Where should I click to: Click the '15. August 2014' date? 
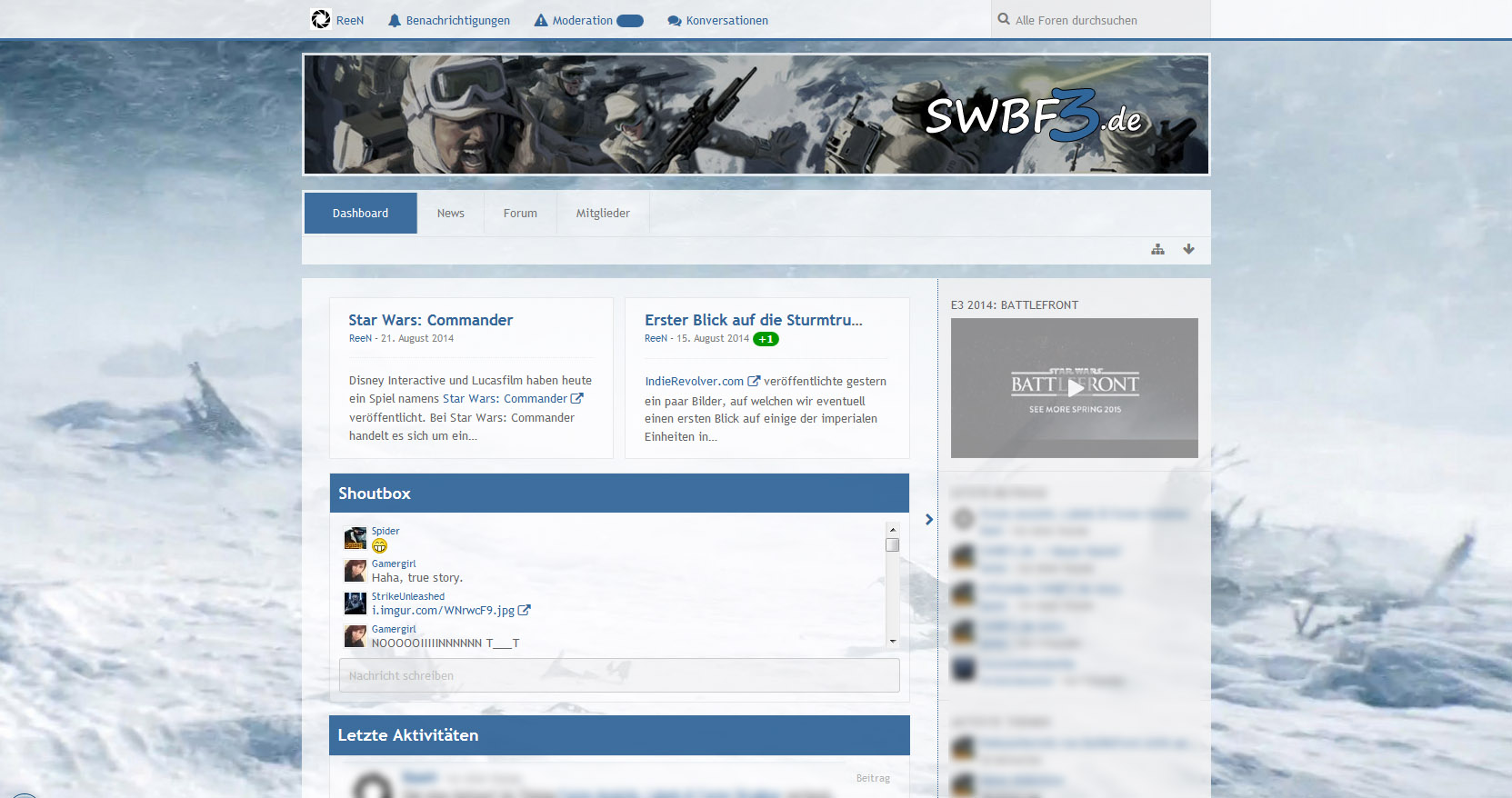click(713, 338)
